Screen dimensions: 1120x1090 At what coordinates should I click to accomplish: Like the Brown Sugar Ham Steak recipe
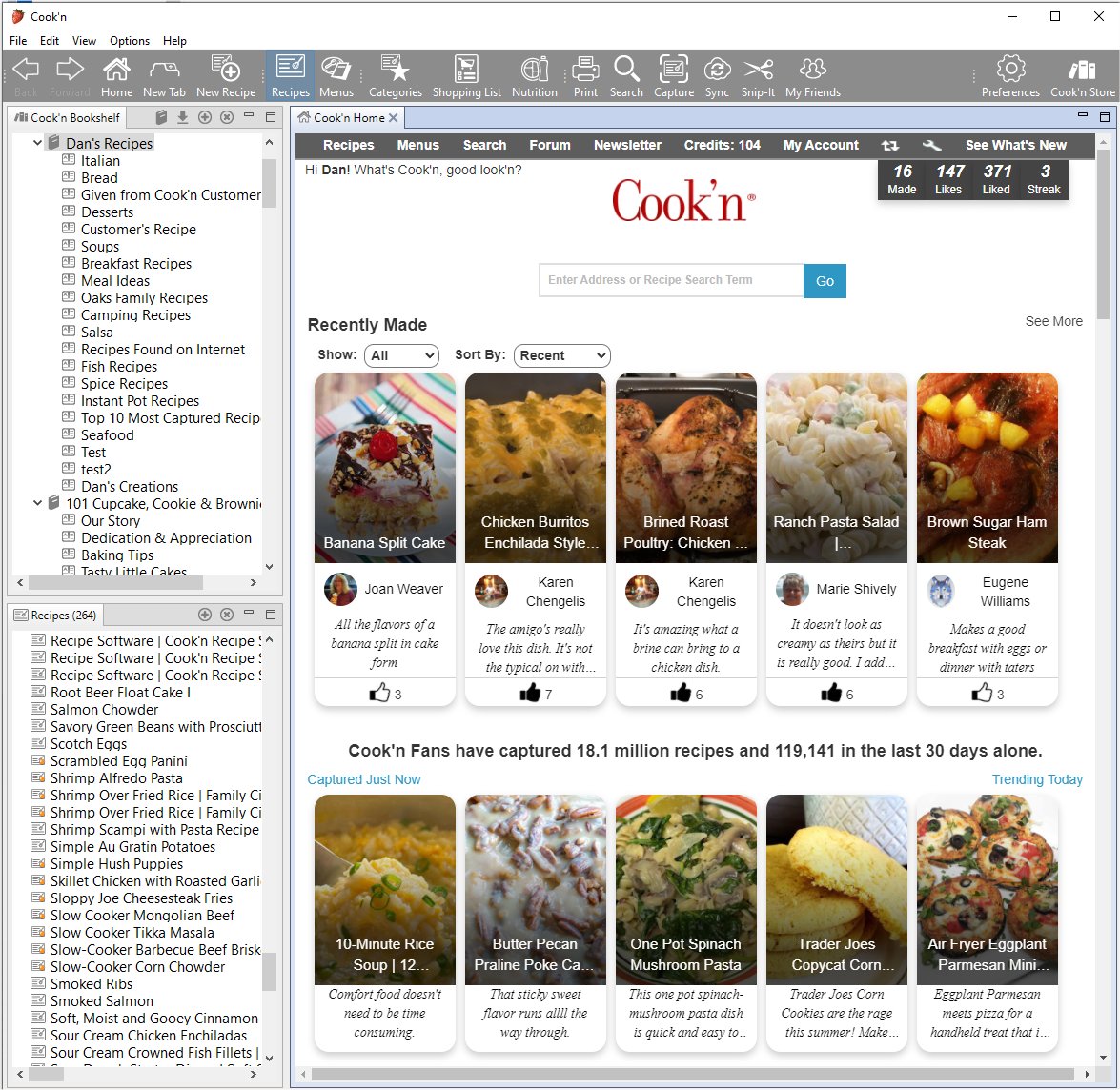point(982,693)
